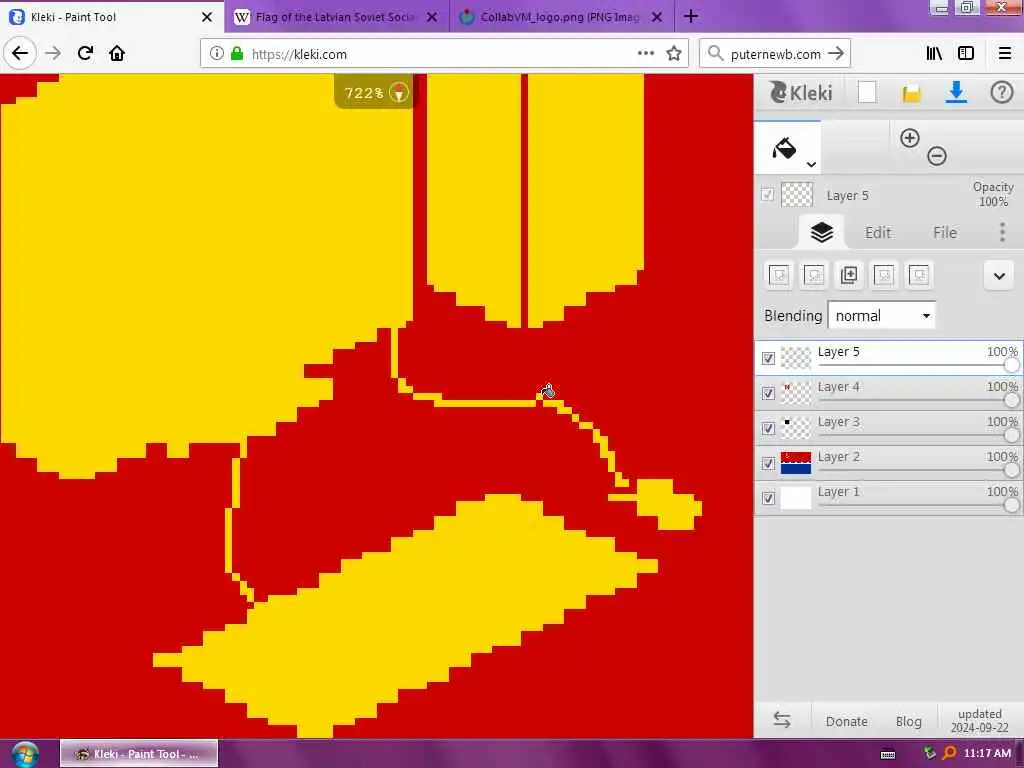This screenshot has height=768, width=1024.
Task: Open the Blending mode dropdown
Action: point(881,315)
